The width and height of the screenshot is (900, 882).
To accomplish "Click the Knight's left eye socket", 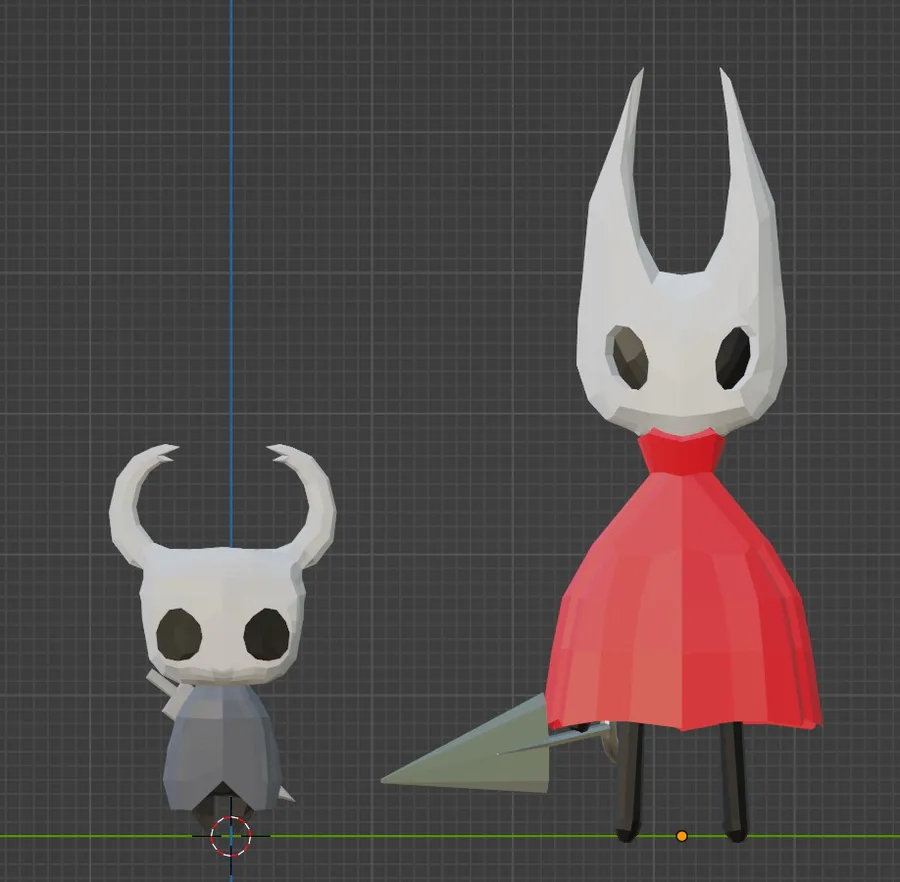I will (179, 635).
